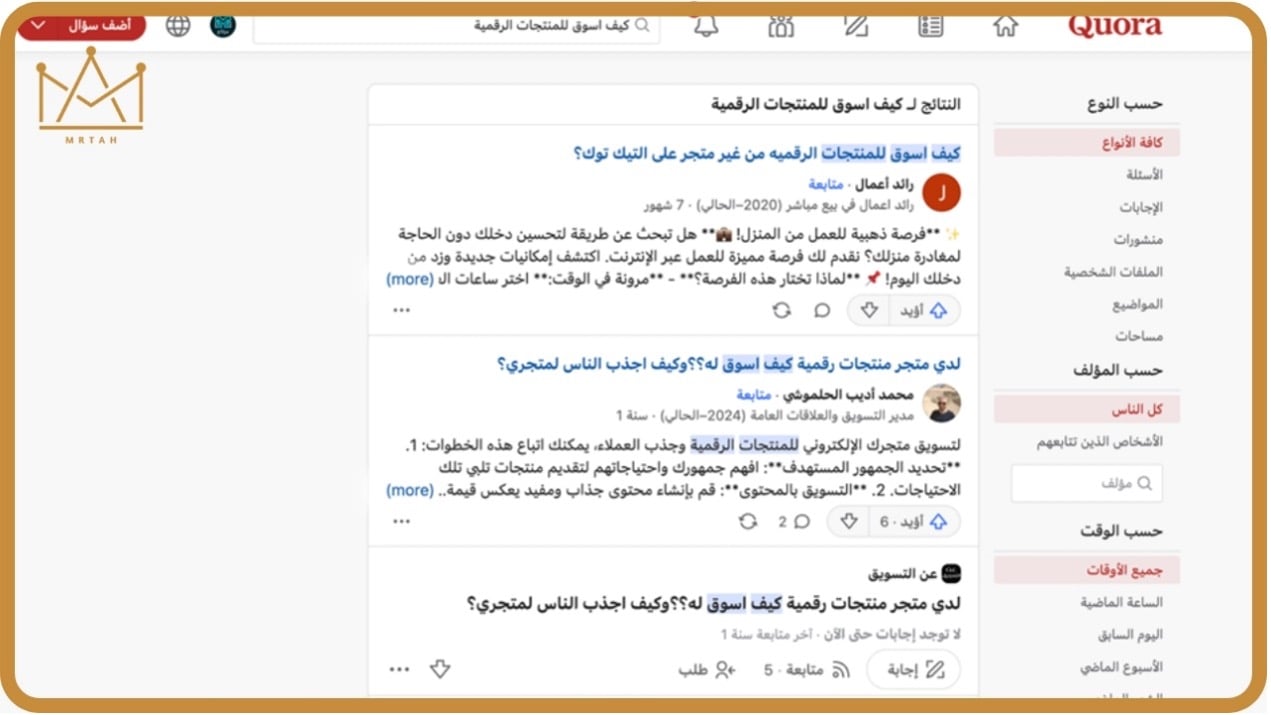Open the first question title about التيك توك
Viewport: 1271px width, 715px height.
[x=766, y=153]
